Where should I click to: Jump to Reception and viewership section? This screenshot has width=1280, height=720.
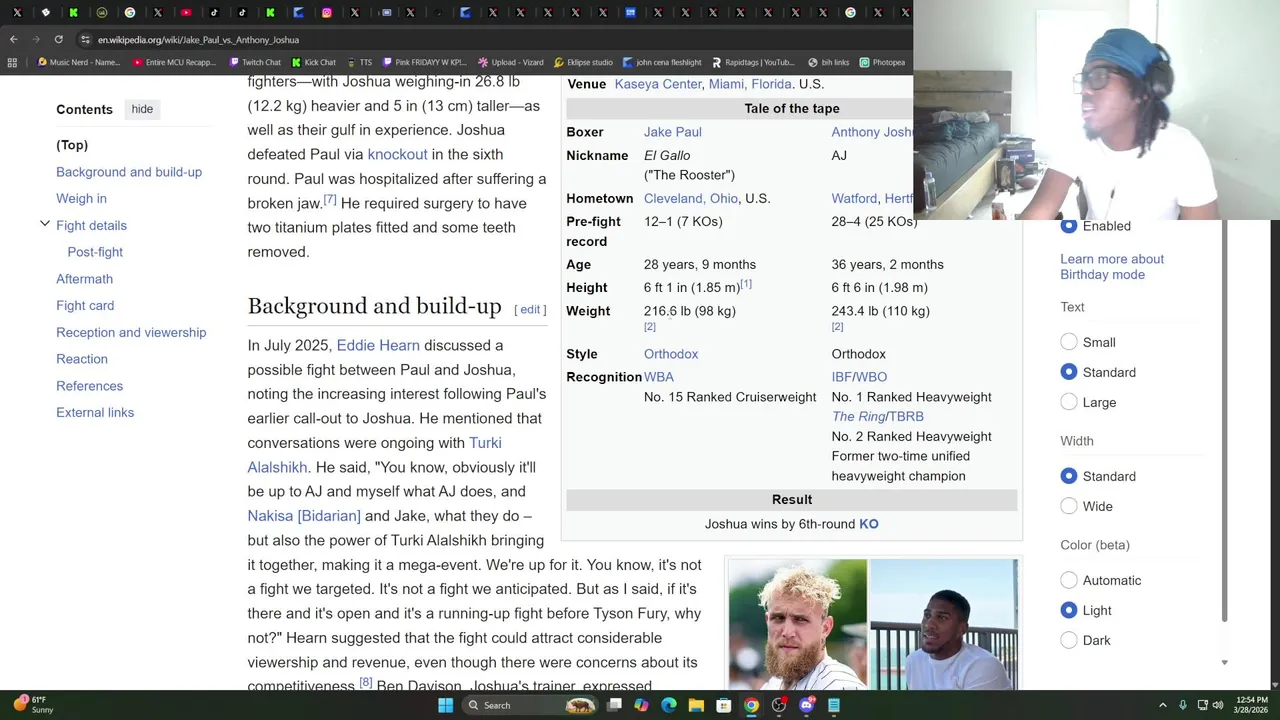tap(131, 332)
